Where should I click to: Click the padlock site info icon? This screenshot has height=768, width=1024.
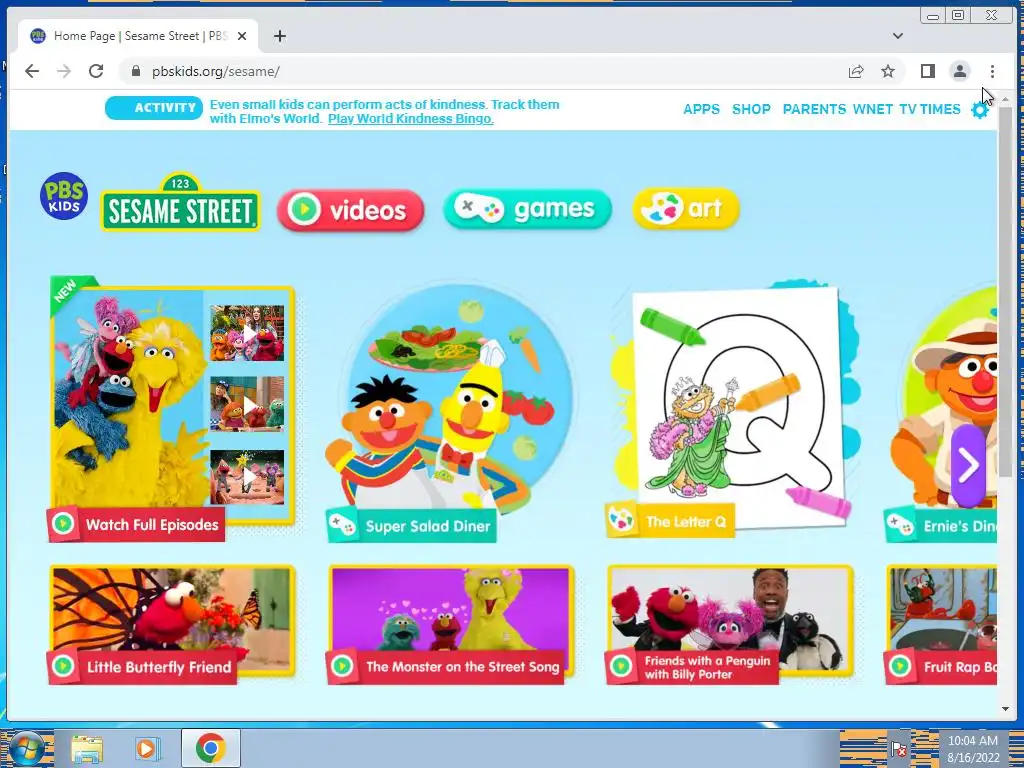pos(136,71)
